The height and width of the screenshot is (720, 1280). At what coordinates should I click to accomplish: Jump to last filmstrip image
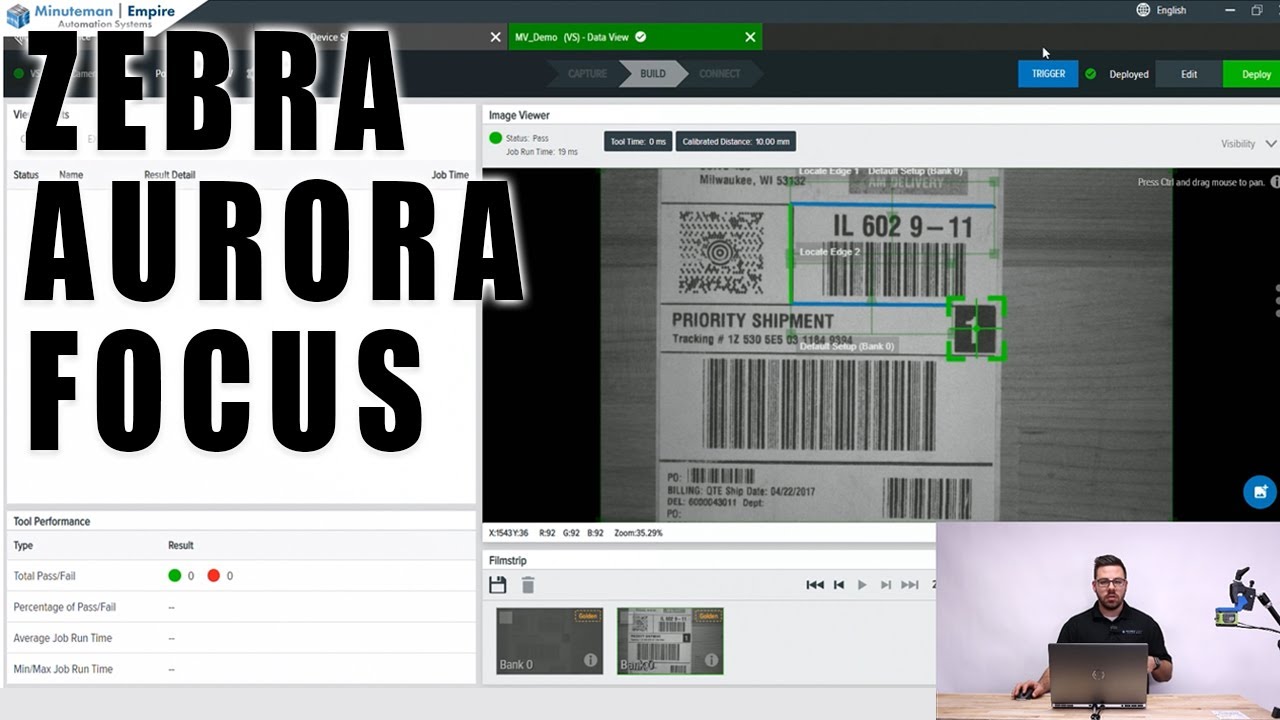[x=909, y=585]
